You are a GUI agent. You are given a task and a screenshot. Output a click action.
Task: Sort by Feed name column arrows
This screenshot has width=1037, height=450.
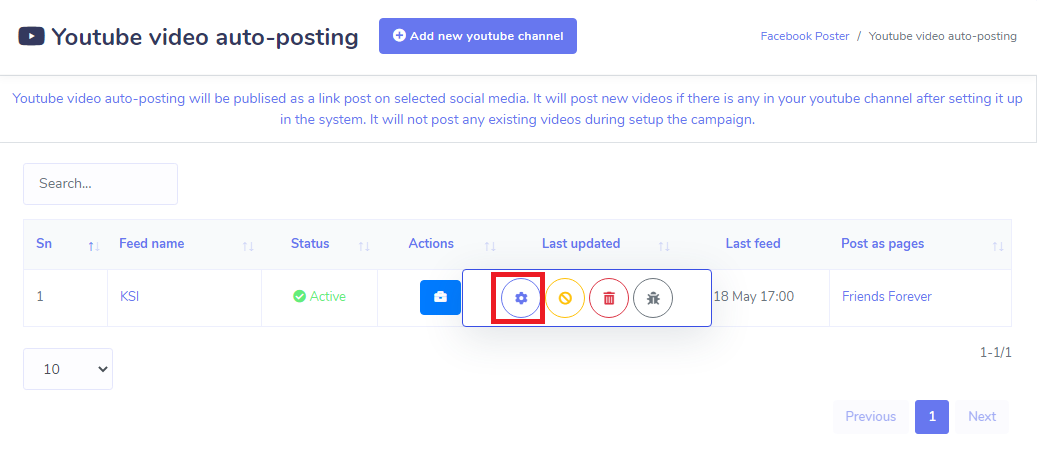(x=248, y=246)
